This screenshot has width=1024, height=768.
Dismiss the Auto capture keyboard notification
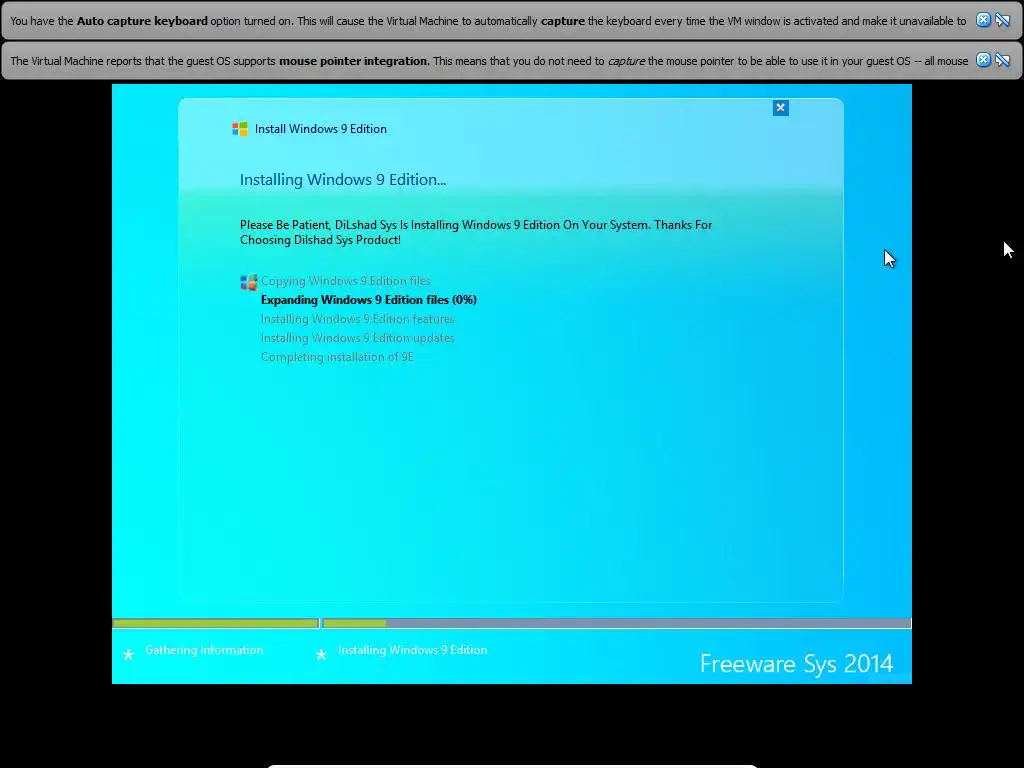983,20
